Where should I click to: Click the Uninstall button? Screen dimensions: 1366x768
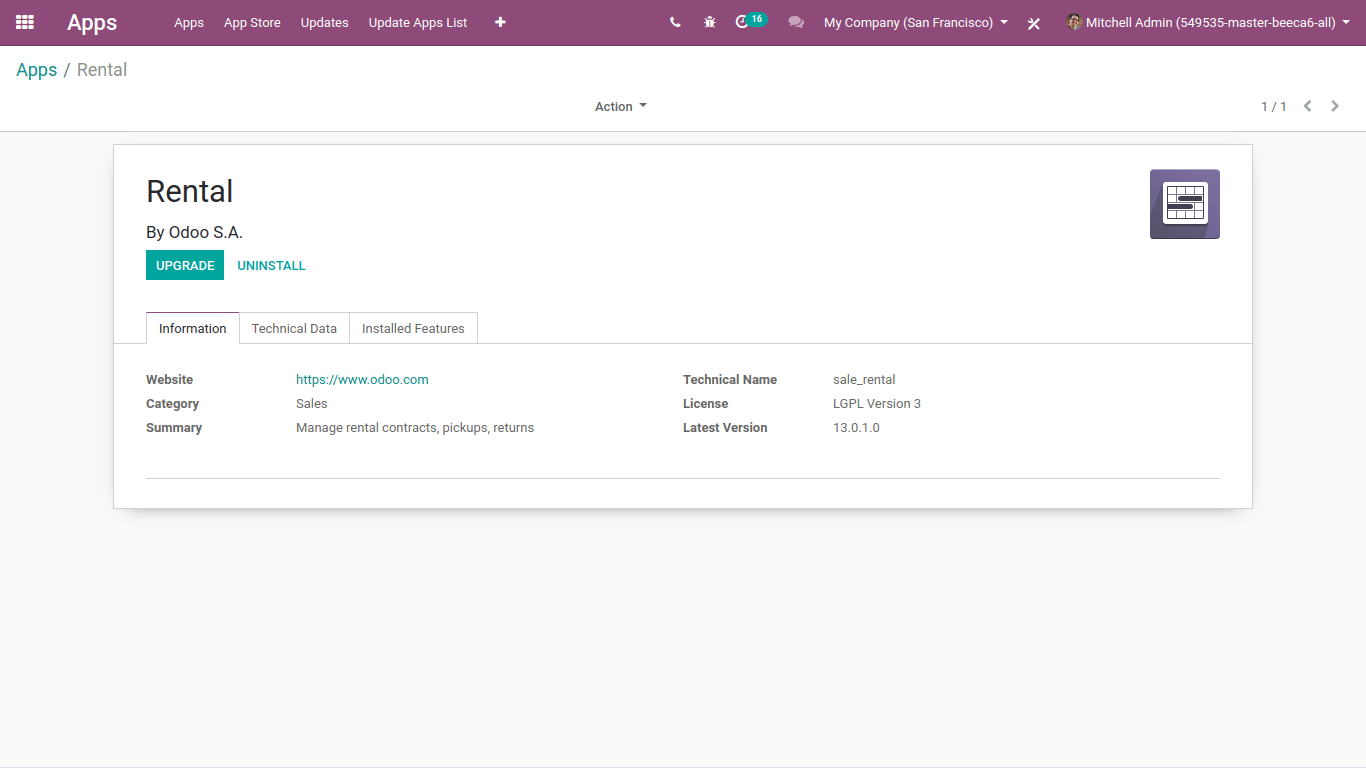click(271, 265)
